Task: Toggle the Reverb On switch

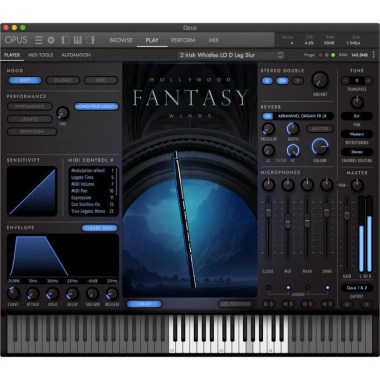Action: [267, 116]
